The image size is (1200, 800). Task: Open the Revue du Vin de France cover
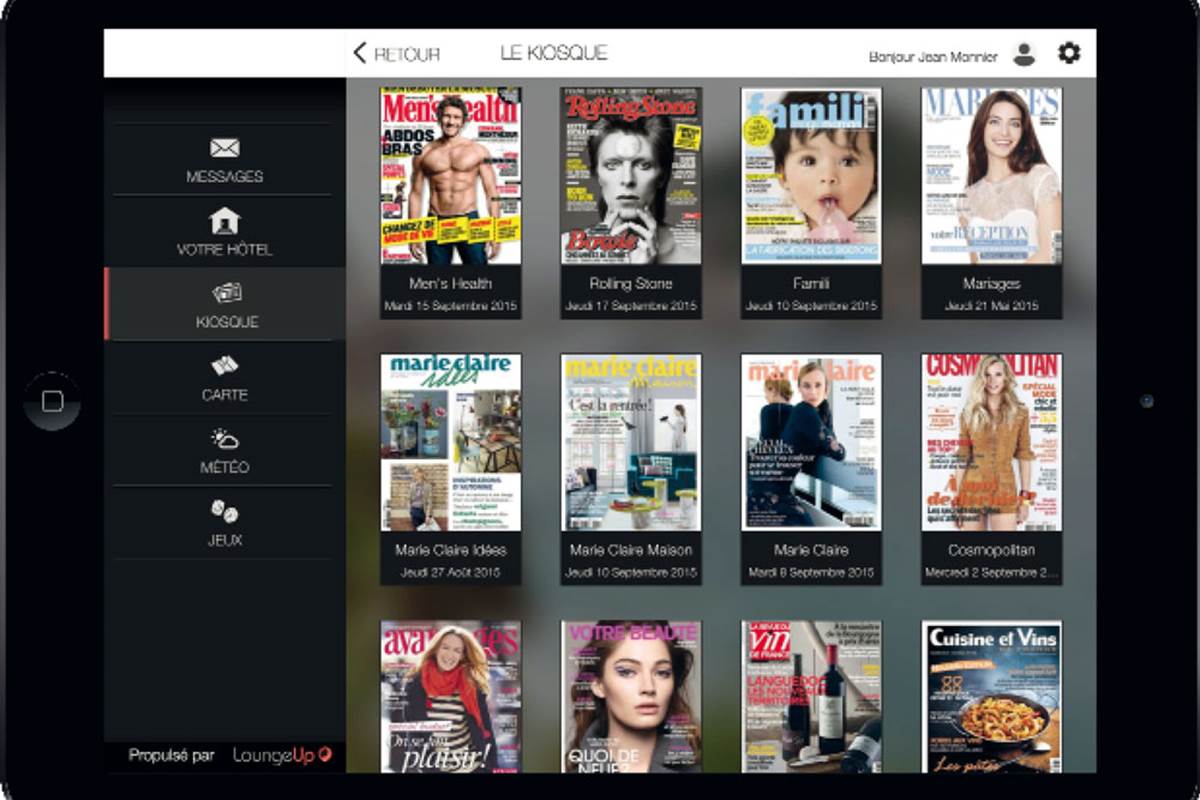(x=811, y=697)
